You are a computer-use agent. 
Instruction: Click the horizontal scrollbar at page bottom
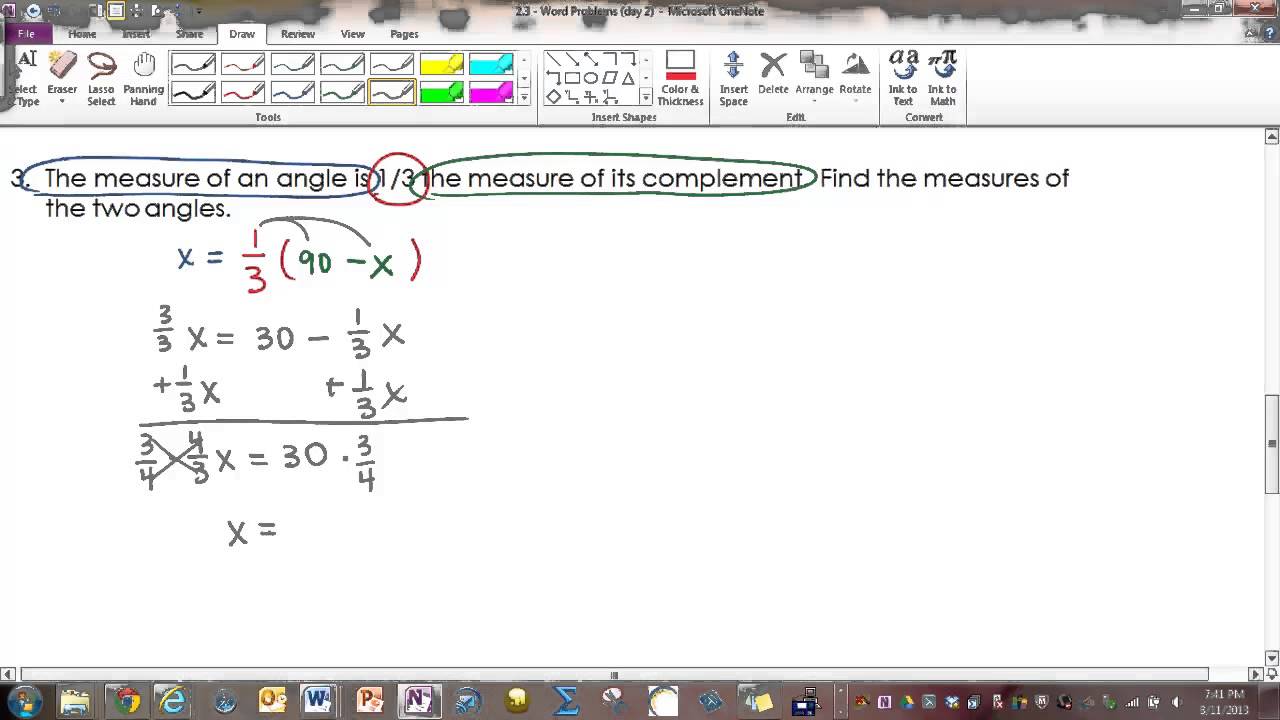pyautogui.click(x=614, y=674)
